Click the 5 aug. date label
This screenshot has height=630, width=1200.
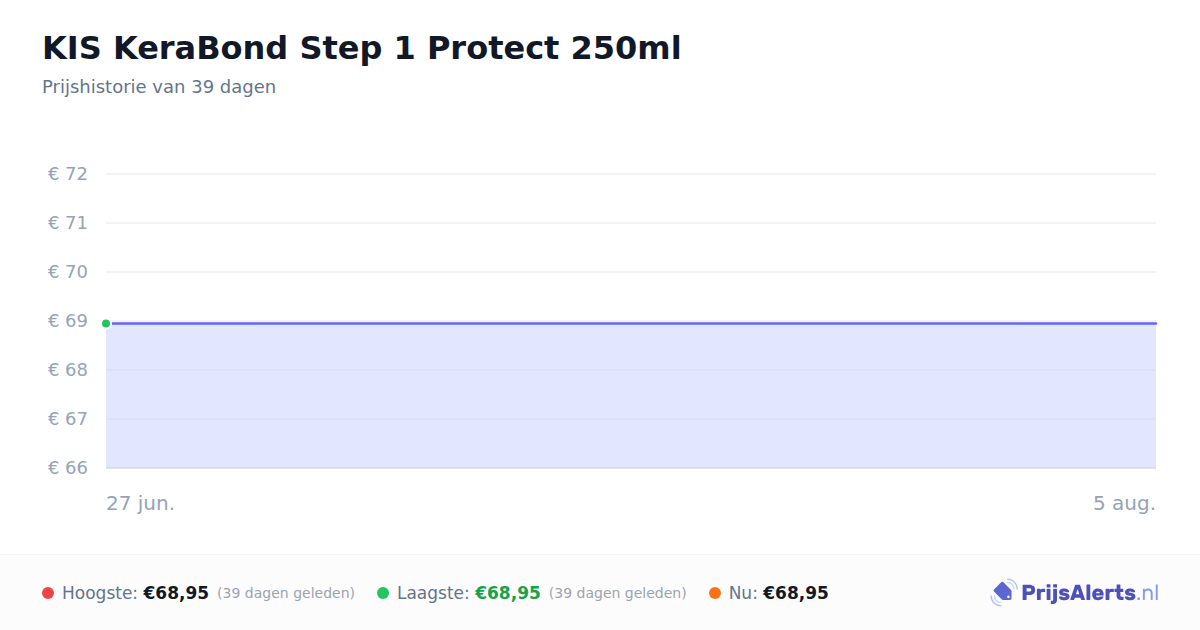pos(1124,503)
